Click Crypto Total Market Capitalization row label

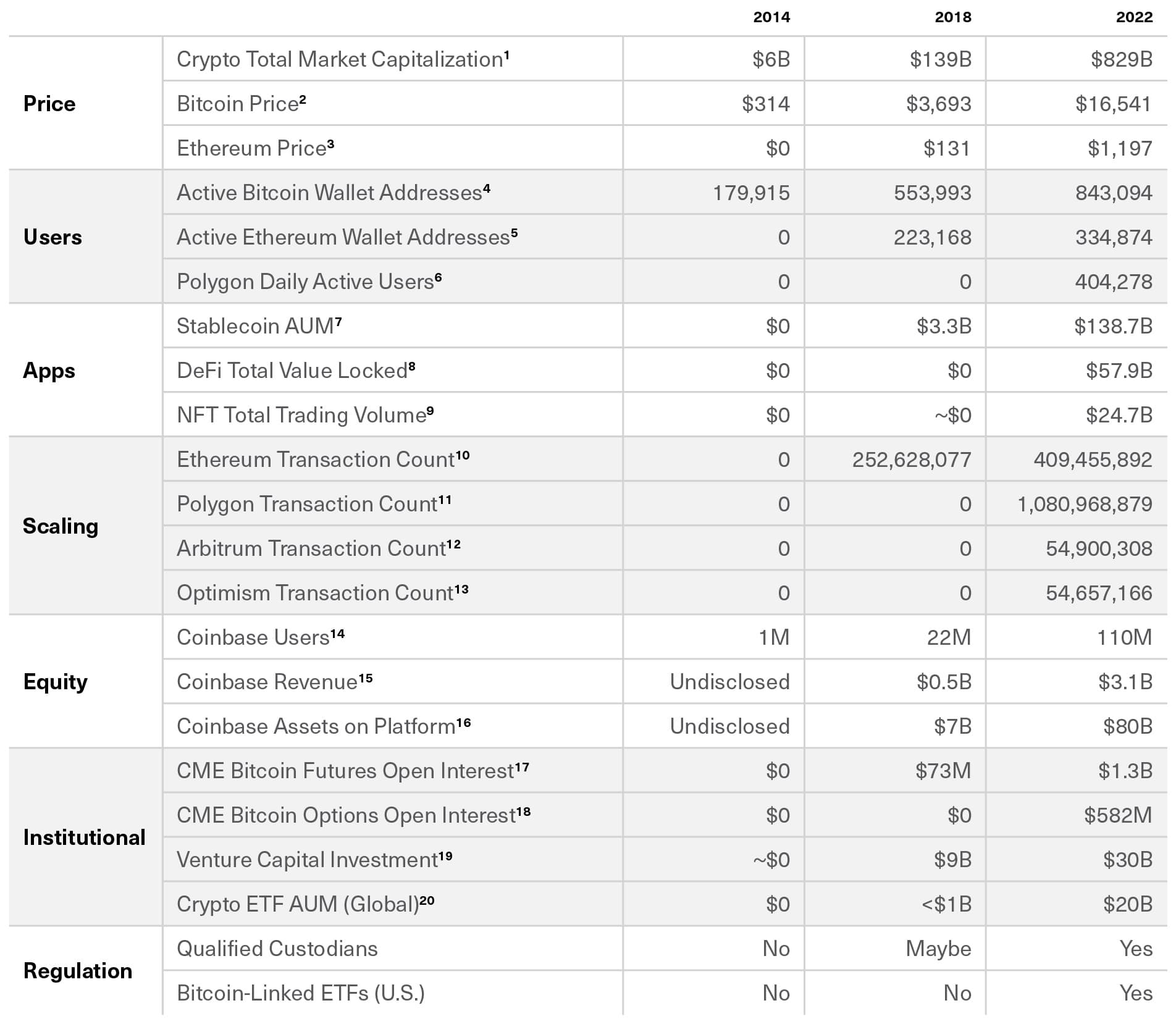click(x=343, y=59)
